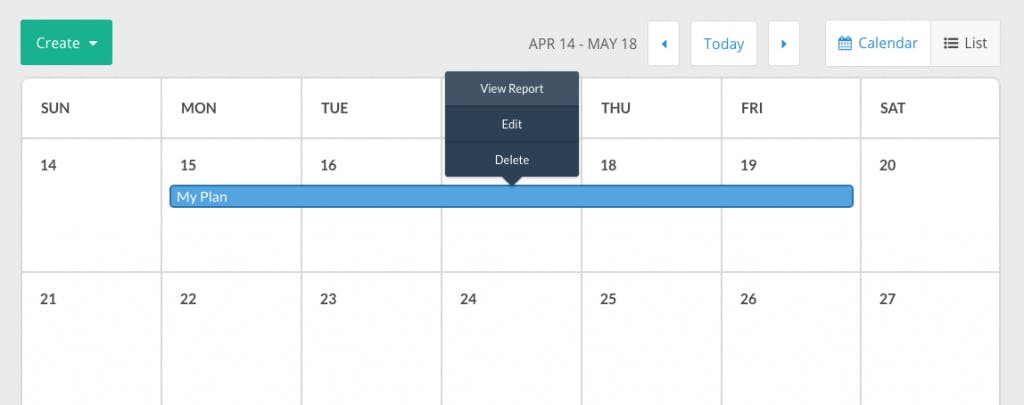Open the Create dropdown

pos(66,43)
